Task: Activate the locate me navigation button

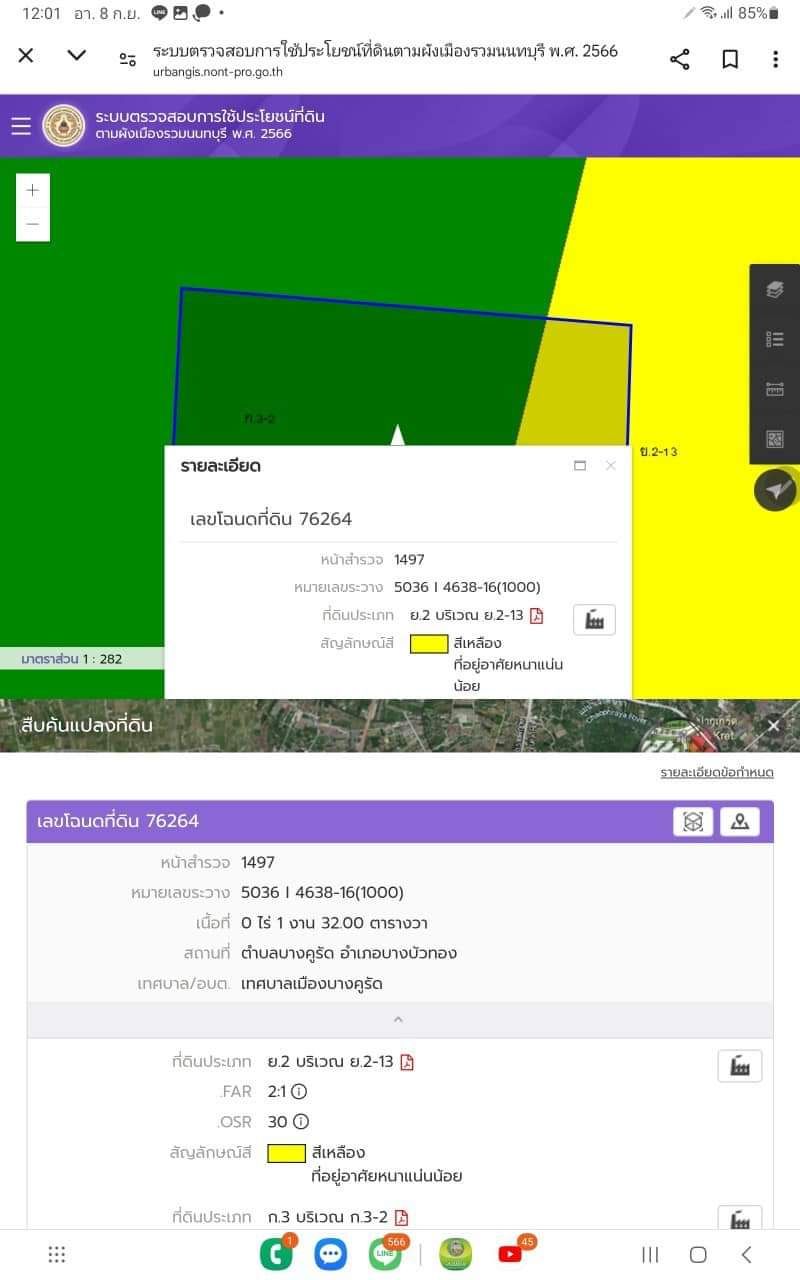Action: tap(776, 490)
